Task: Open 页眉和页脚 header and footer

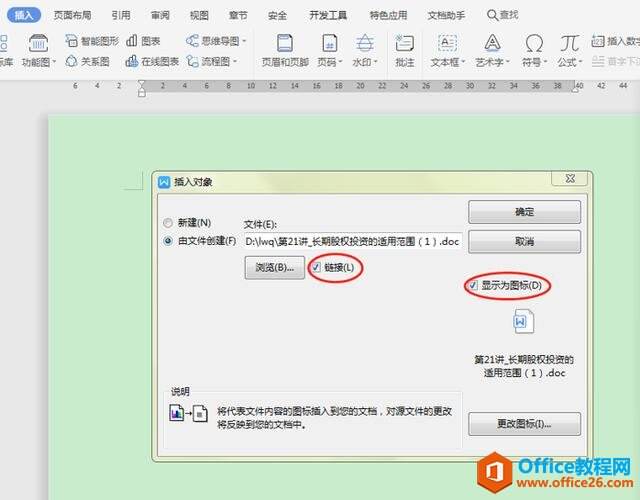Action: coord(285,51)
